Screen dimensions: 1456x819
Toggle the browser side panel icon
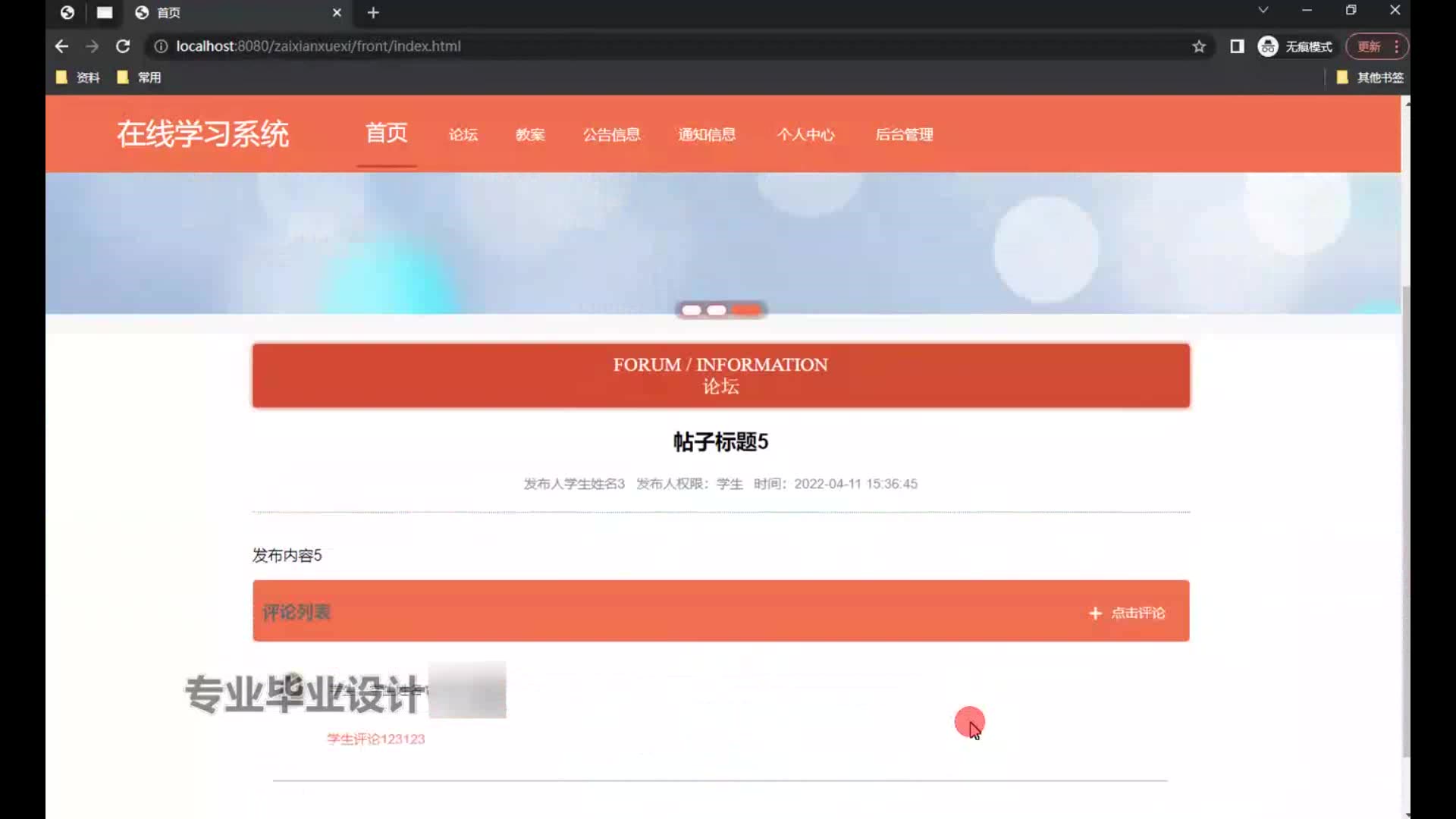pos(1237,46)
